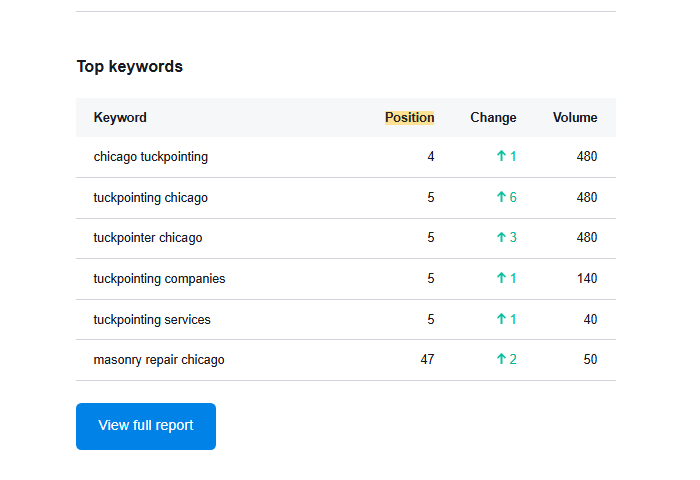Click the Keyword column header
Viewport: 700px width, 480px height.
point(120,117)
